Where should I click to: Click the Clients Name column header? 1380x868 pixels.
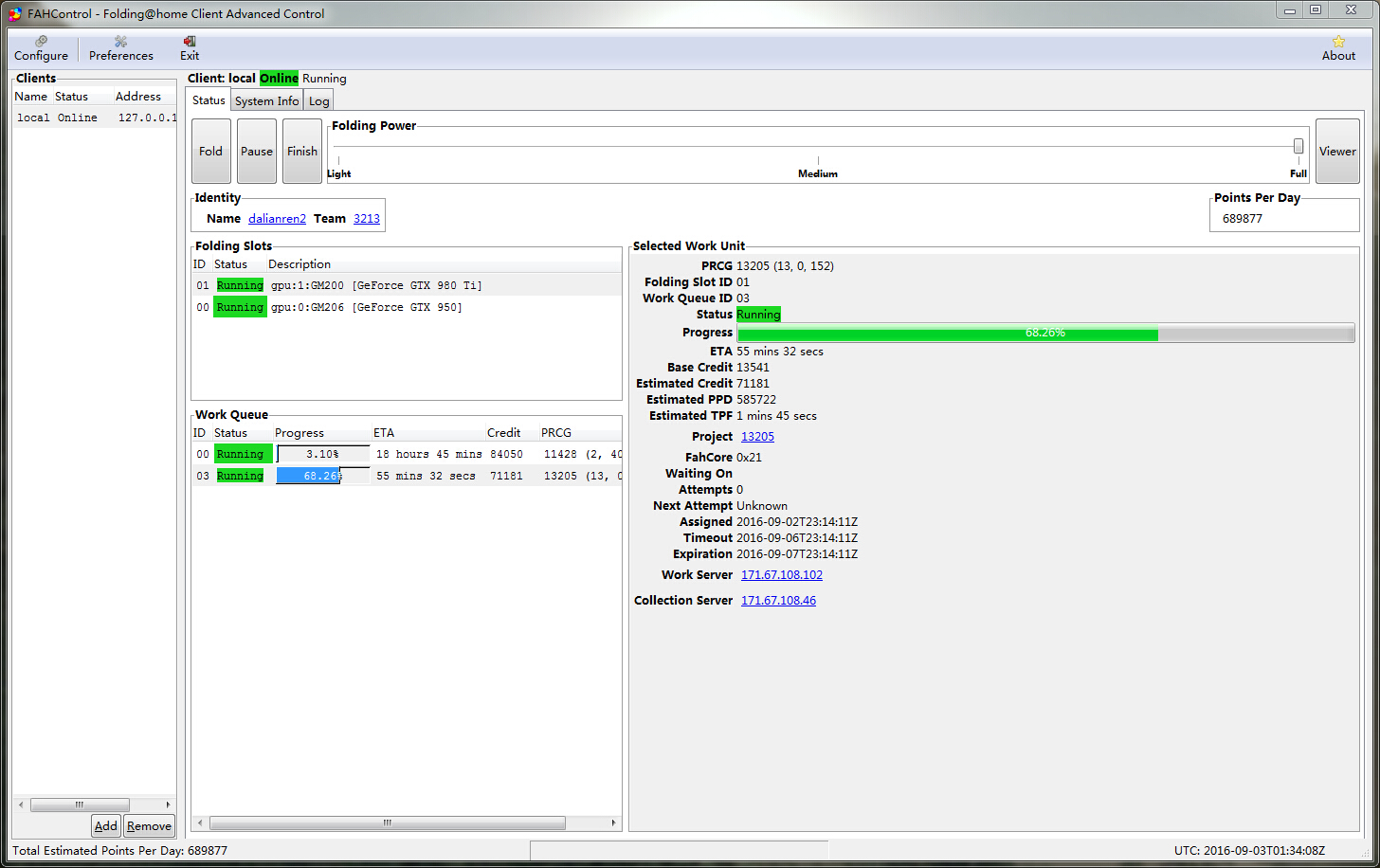(x=30, y=97)
